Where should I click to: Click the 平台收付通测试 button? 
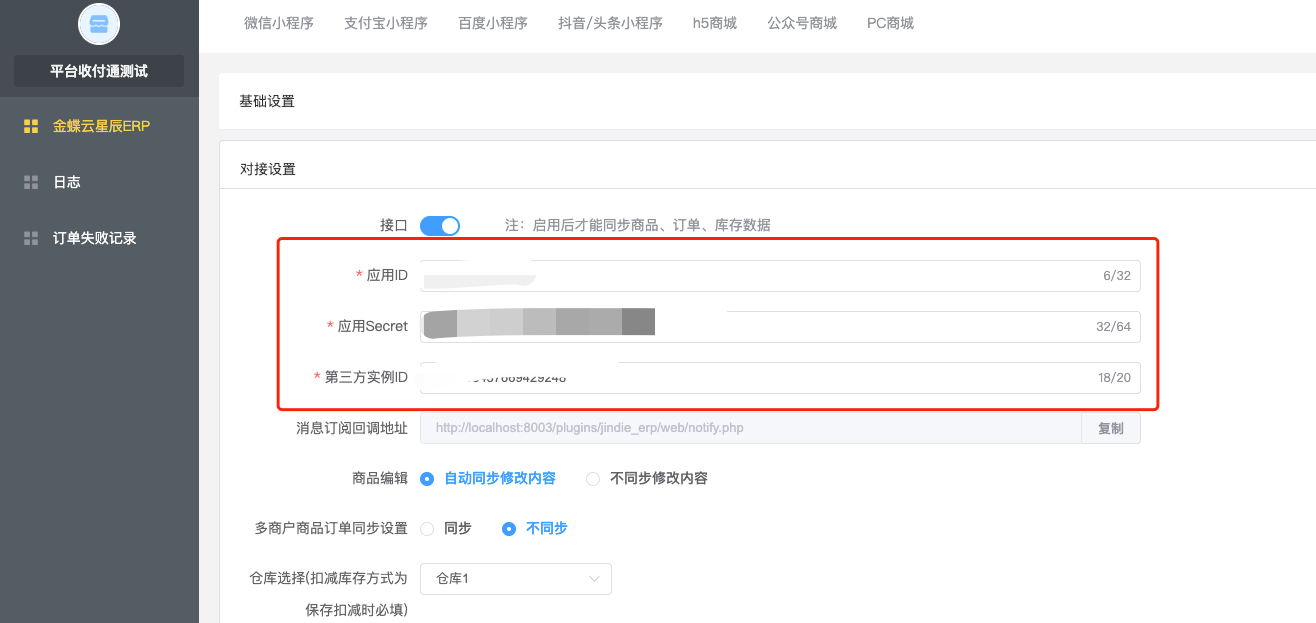(x=99, y=71)
